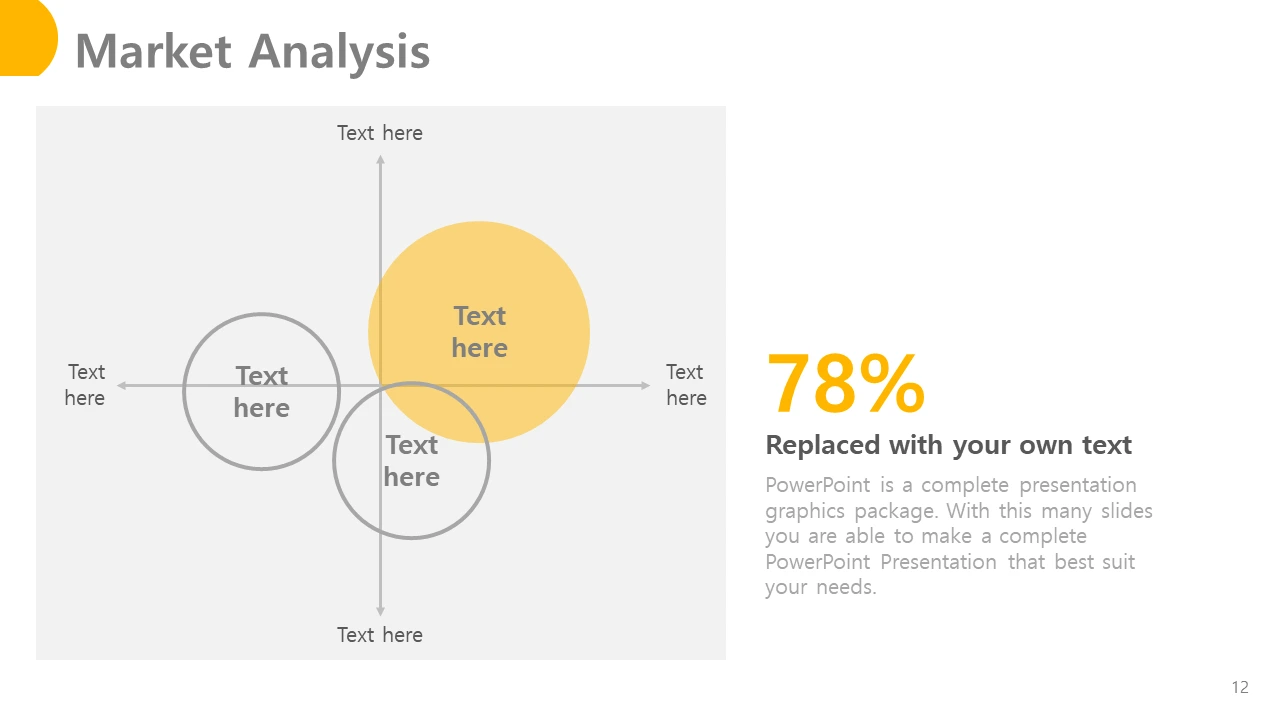
Task: Select the orange quarter-circle in the slide corner
Action: point(27,36)
